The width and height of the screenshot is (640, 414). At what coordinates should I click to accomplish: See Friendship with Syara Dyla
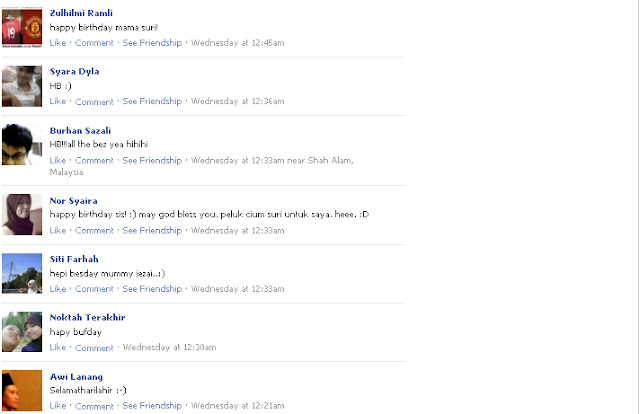[x=152, y=101]
